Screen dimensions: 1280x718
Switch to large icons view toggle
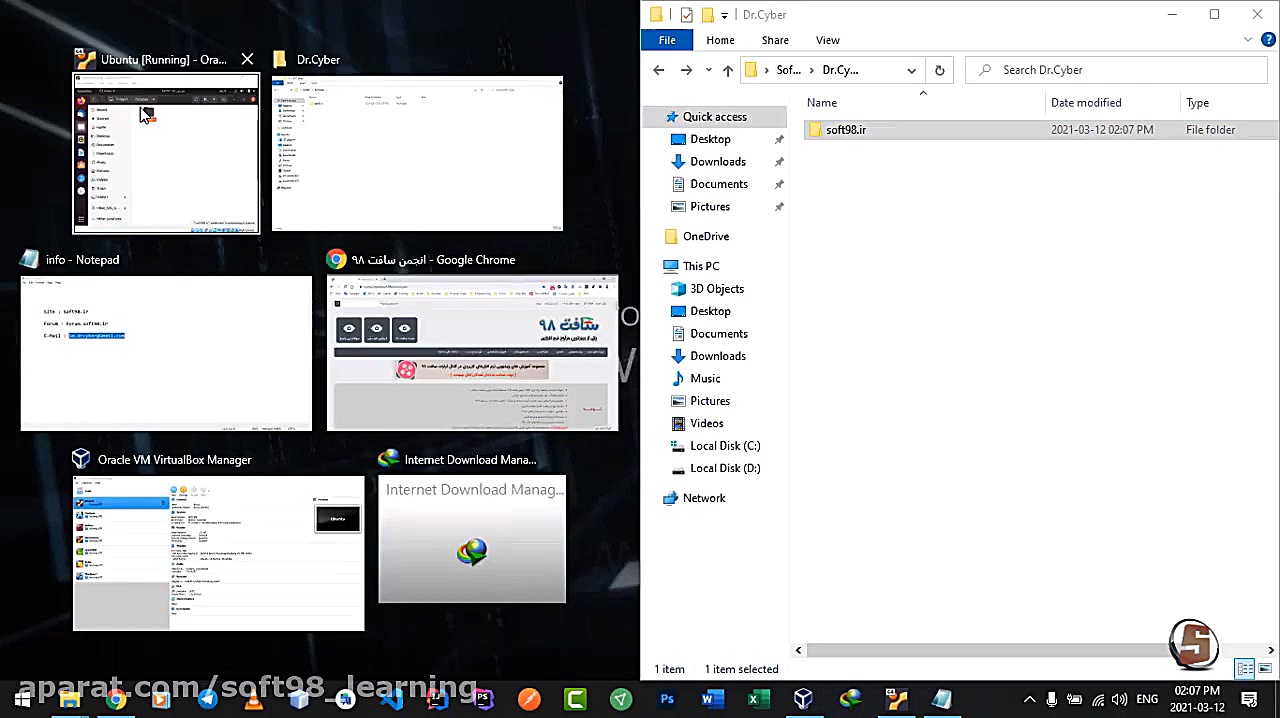click(1265, 669)
